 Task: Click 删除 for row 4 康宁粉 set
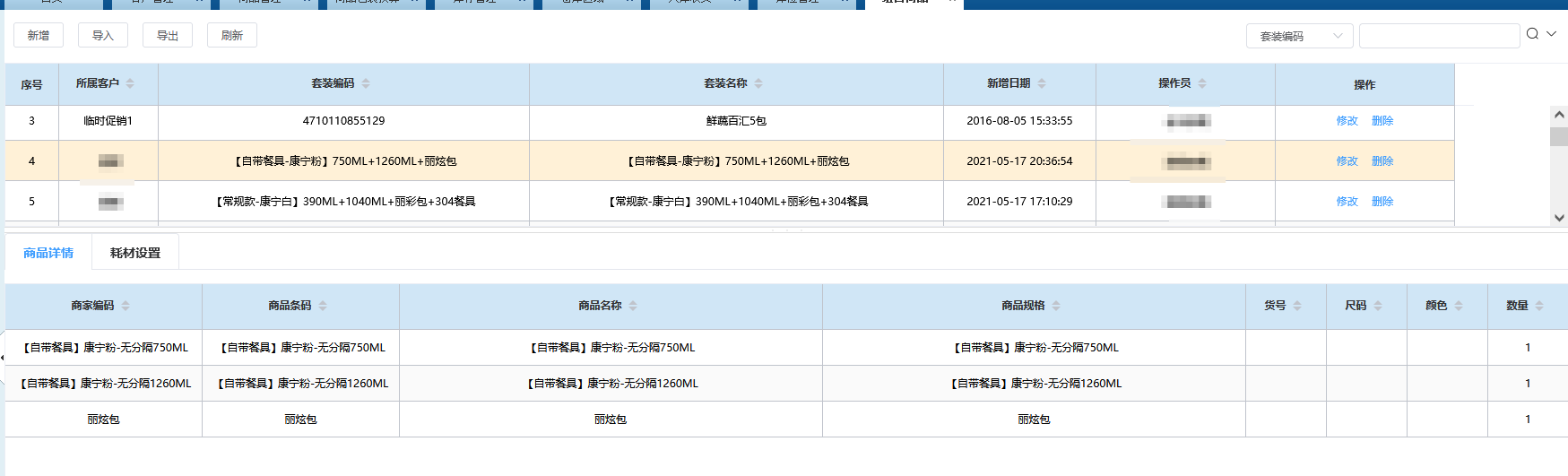pyautogui.click(x=1382, y=161)
